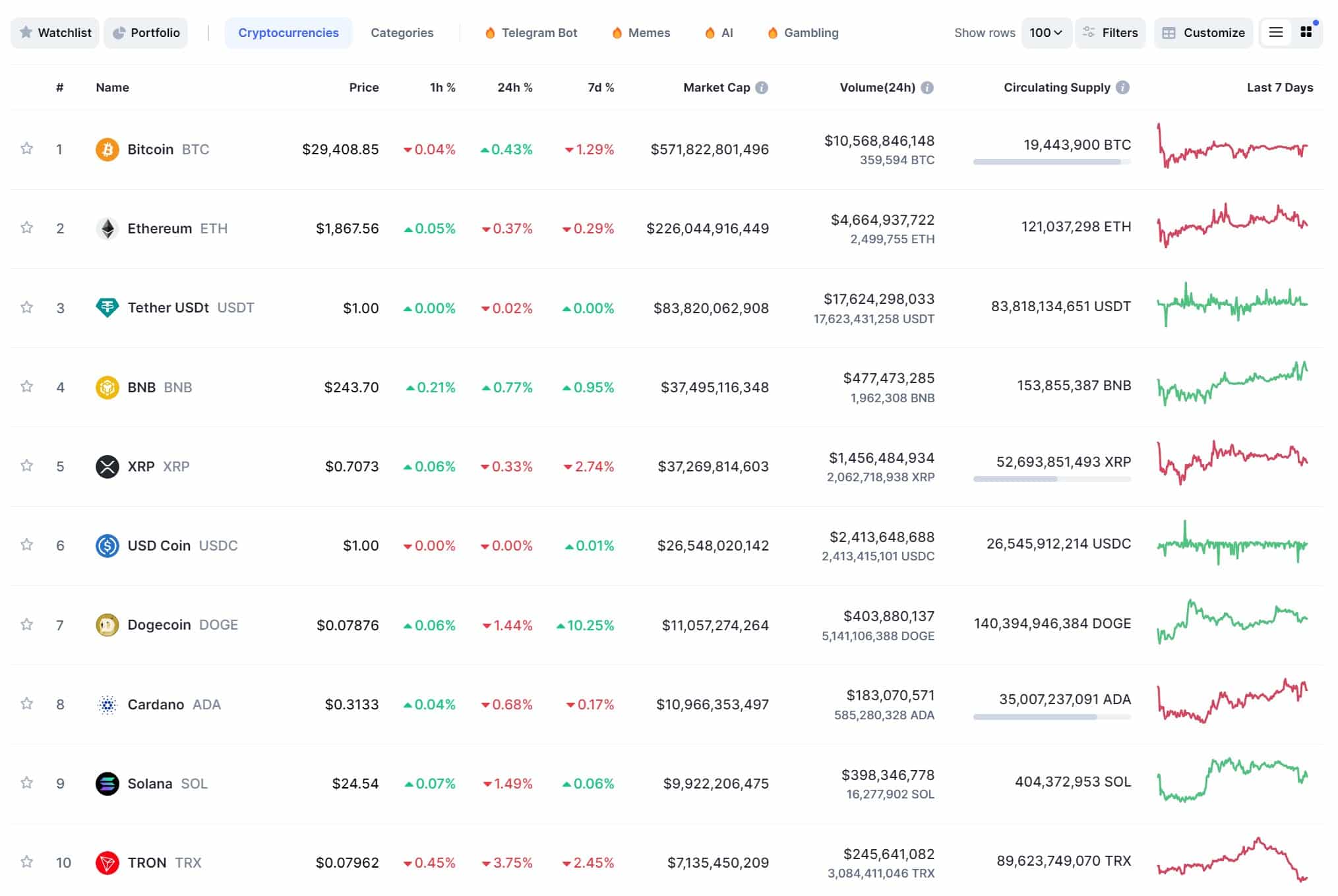Viewport: 1338px width, 896px height.
Task: Toggle the USD Coin watchlist star
Action: [x=27, y=545]
